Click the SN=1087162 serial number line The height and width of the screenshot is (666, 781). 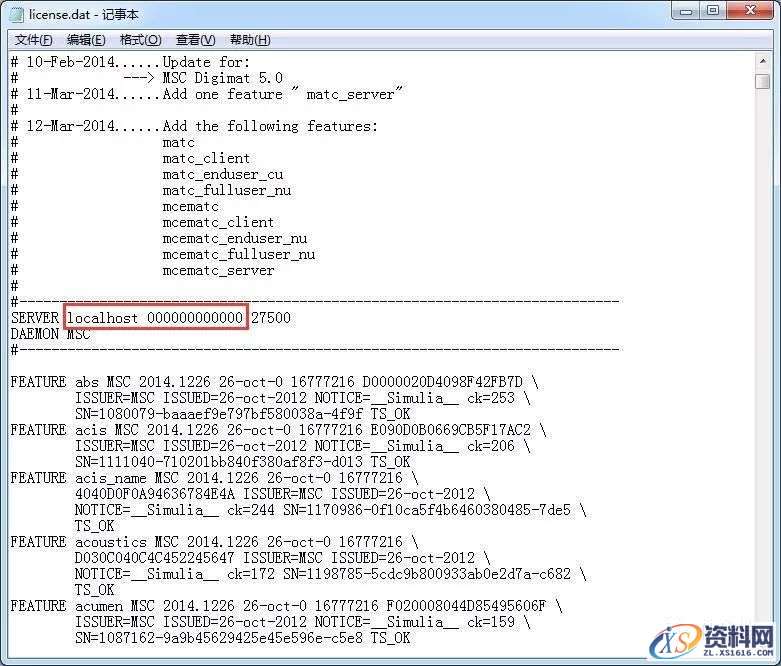coord(243,638)
